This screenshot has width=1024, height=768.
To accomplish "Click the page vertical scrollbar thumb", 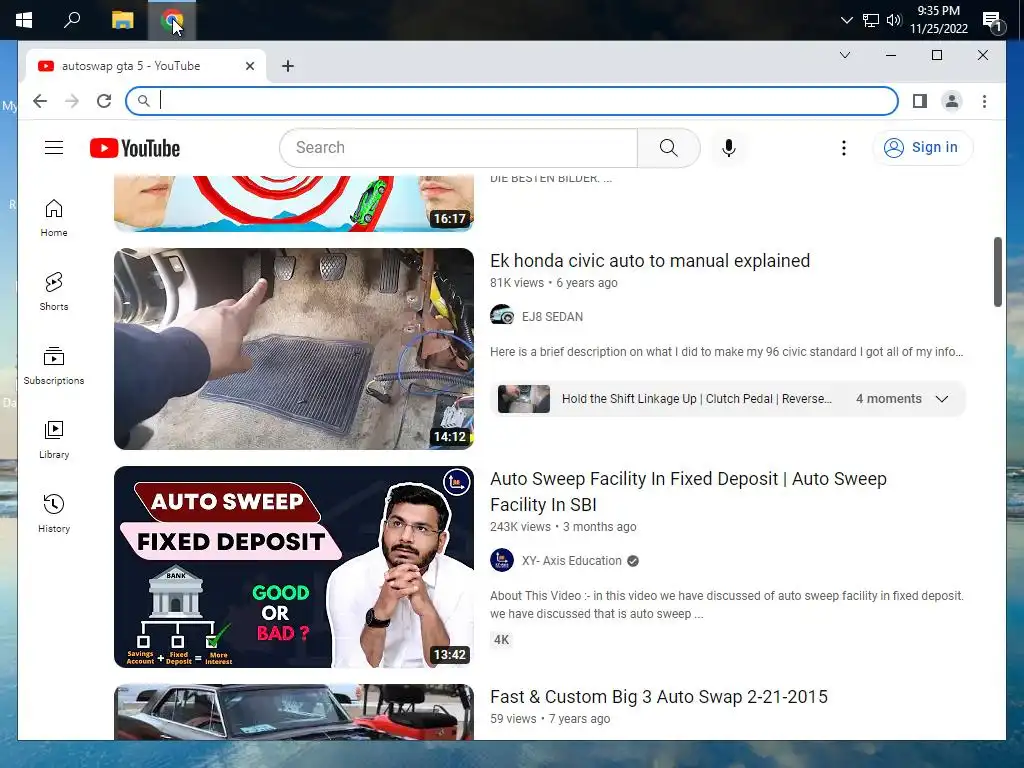I will [997, 272].
